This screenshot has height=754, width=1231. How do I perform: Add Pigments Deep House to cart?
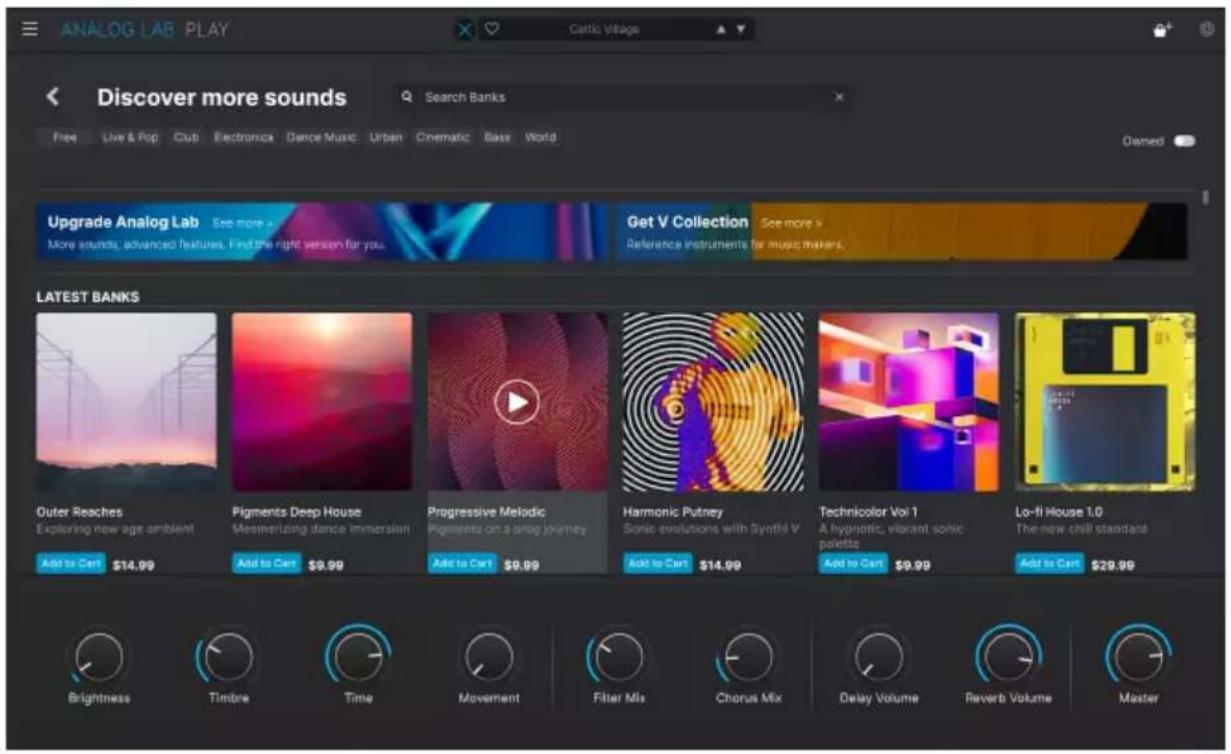pos(267,564)
